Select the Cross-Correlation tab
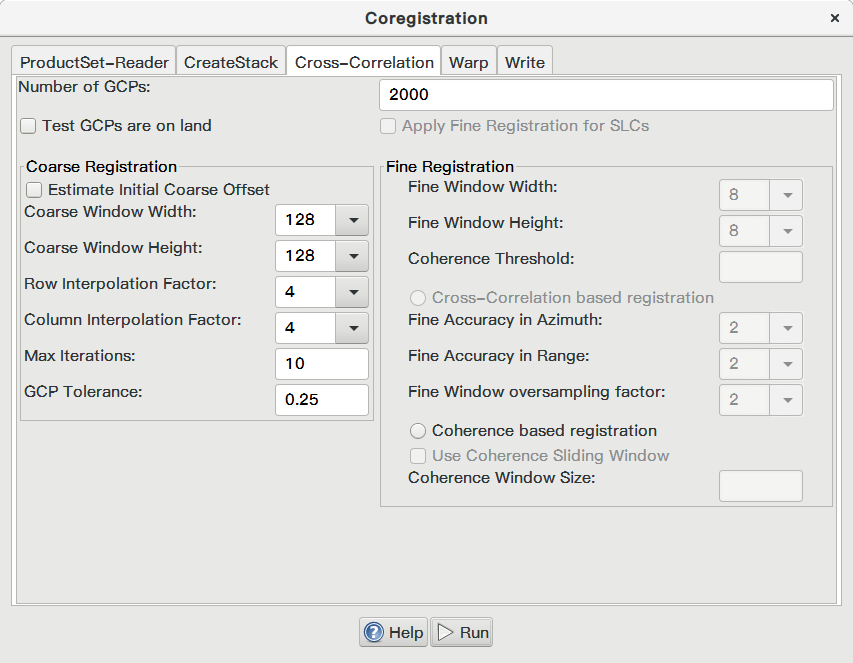Image resolution: width=853 pixels, height=663 pixels. tap(364, 62)
